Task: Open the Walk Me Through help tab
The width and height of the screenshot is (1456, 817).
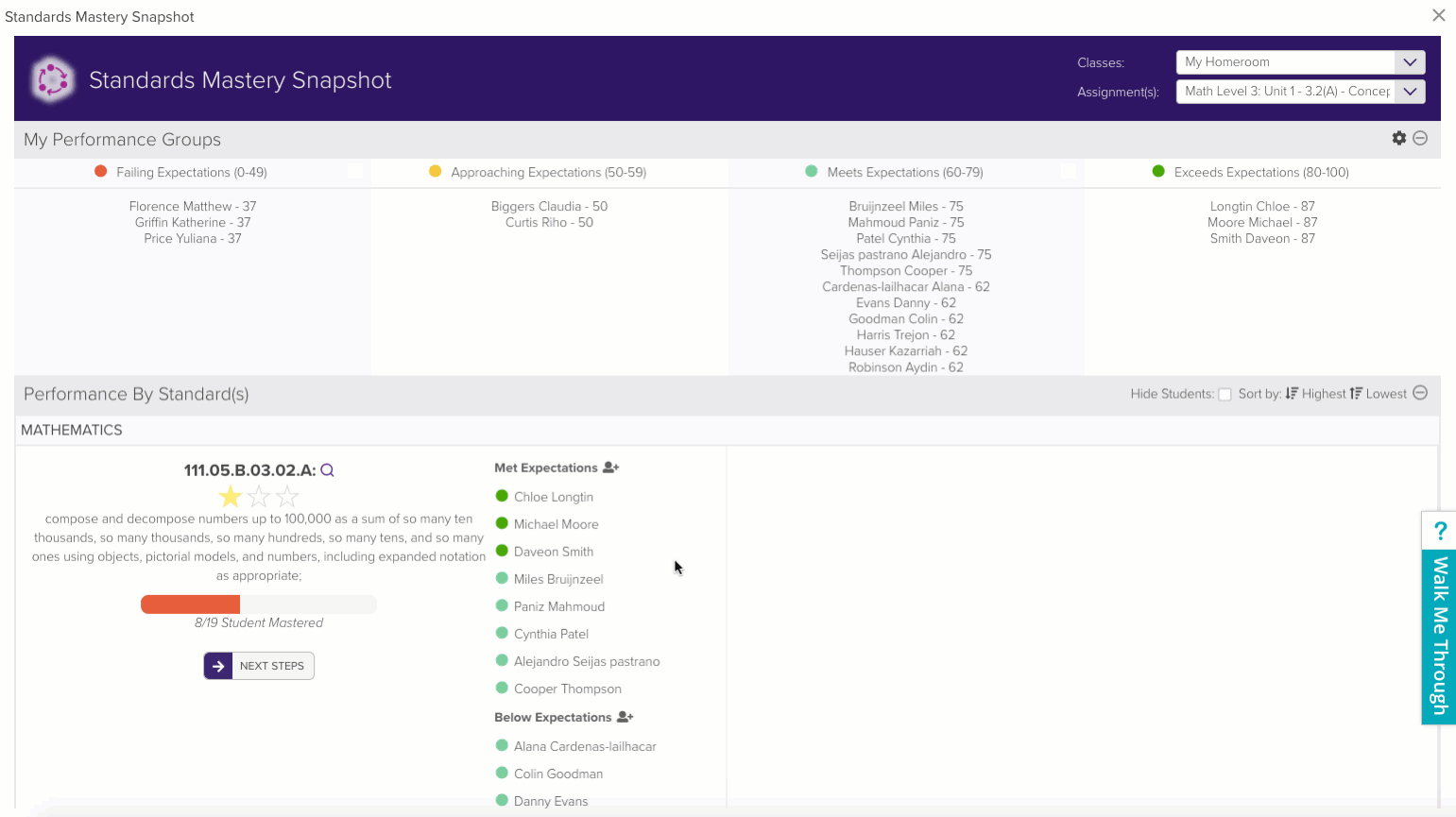Action: pyautogui.click(x=1439, y=619)
